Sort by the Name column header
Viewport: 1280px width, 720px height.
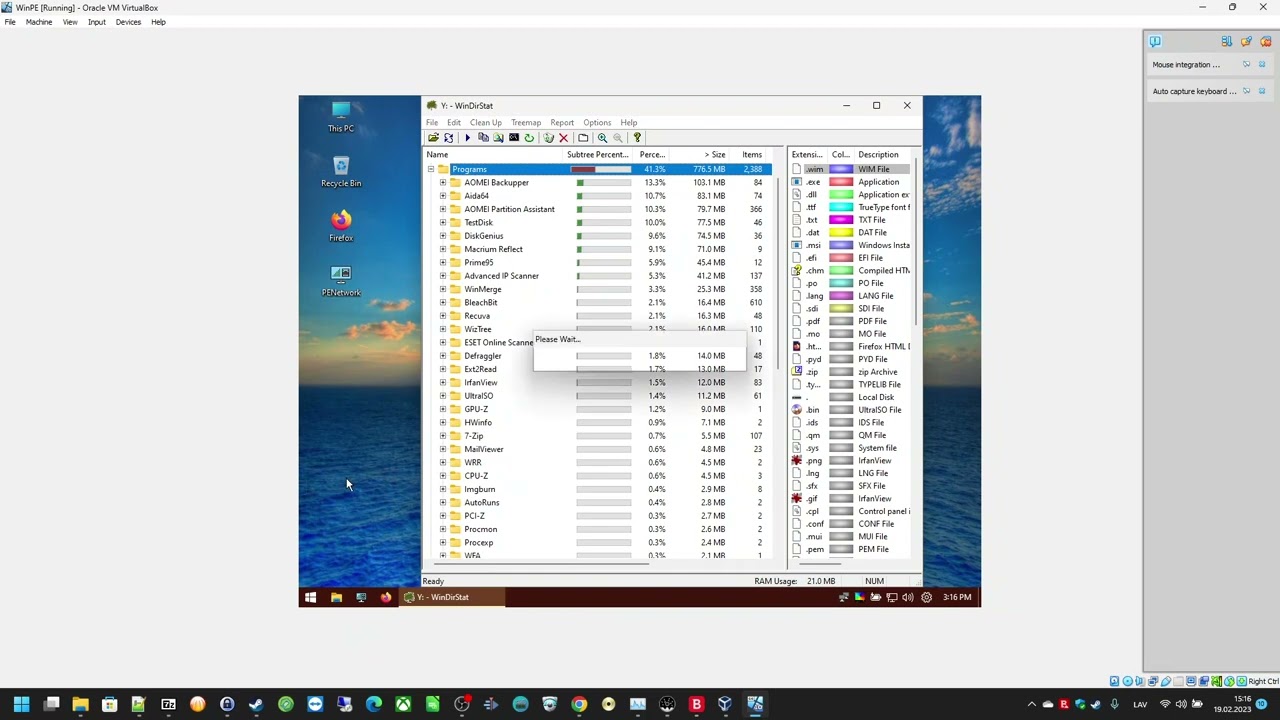tap(494, 155)
